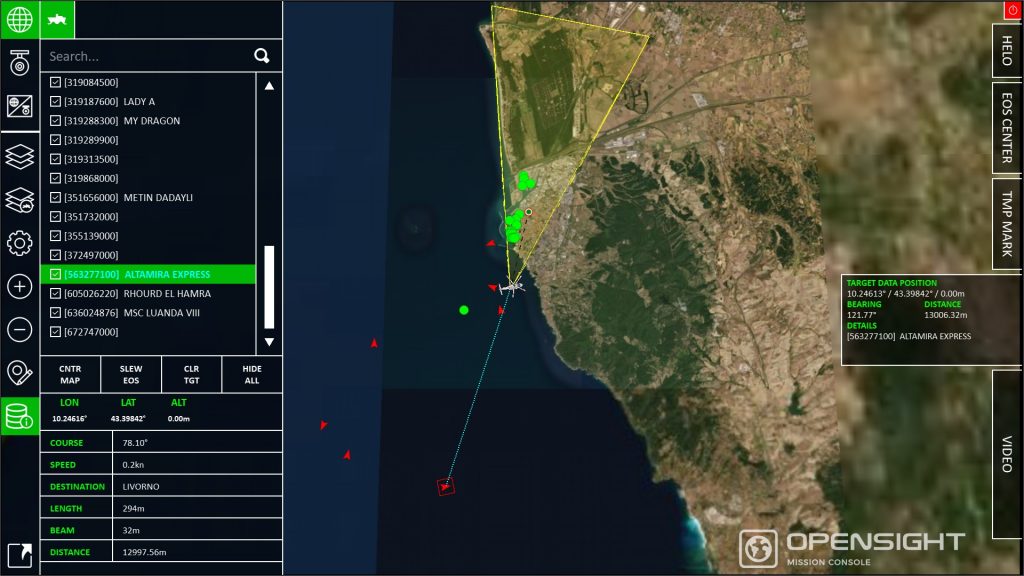Toggle checkbox for RHOURD EL HAMRA
The height and width of the screenshot is (576, 1024).
(56, 293)
